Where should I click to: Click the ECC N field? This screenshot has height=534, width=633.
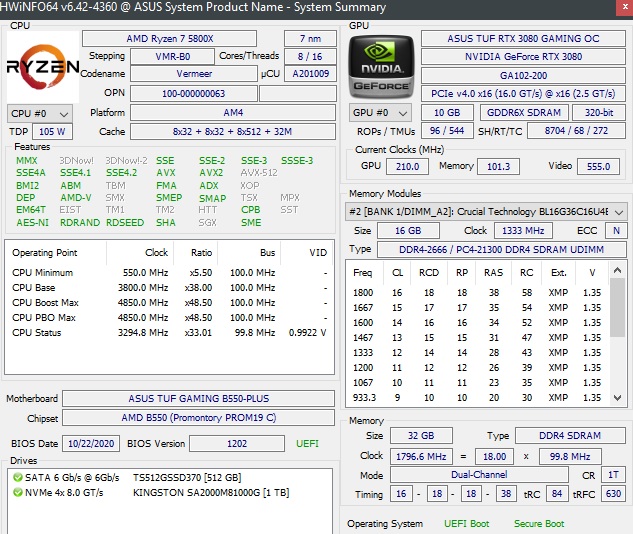(616, 230)
